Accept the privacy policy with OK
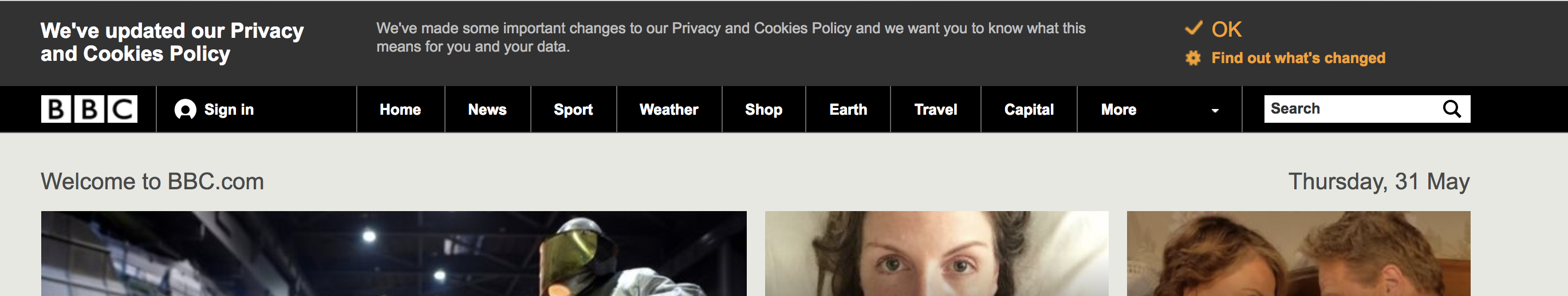Image resolution: width=1568 pixels, height=296 pixels. click(1226, 29)
